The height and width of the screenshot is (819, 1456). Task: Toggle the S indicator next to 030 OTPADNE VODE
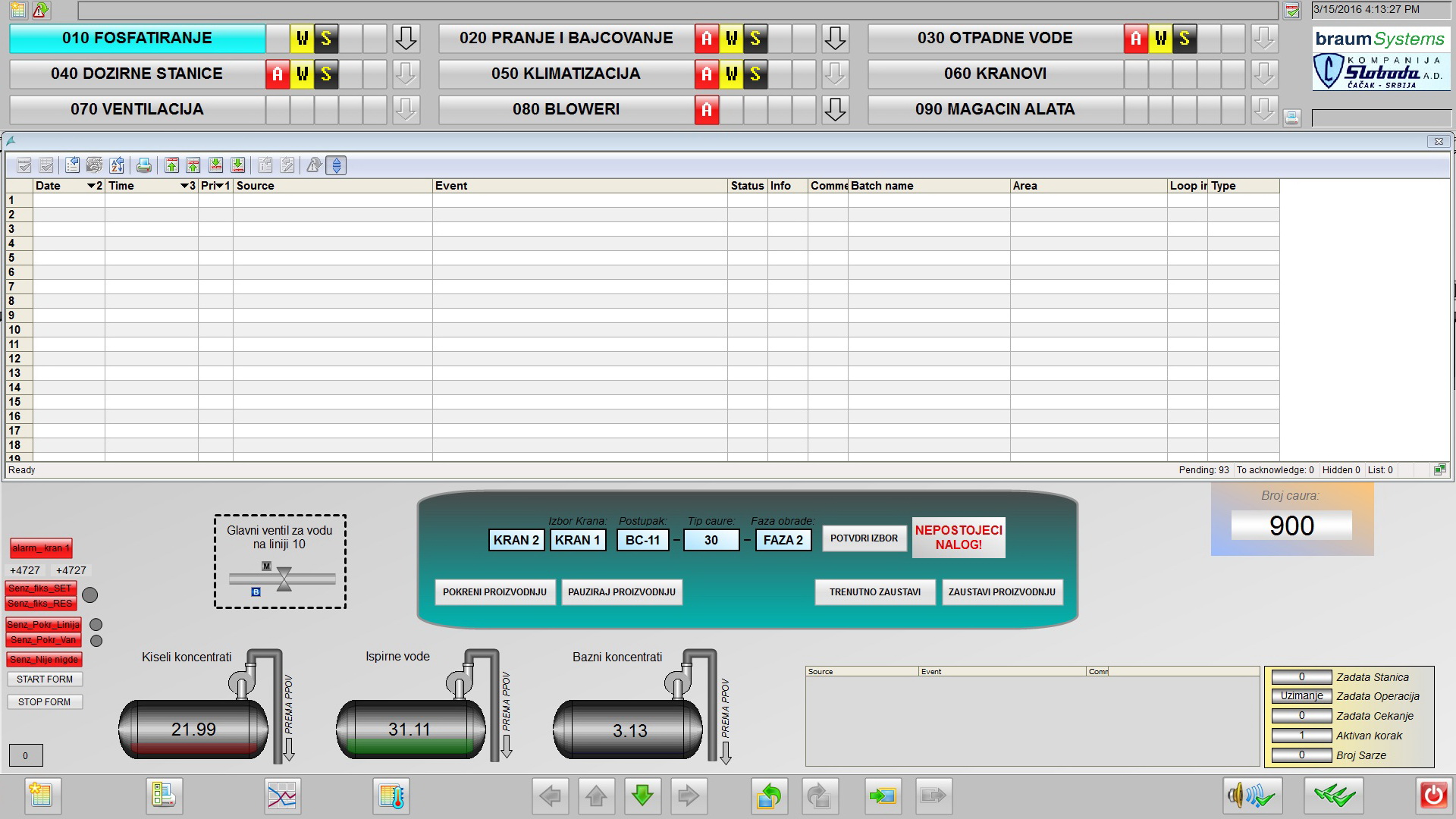pyautogui.click(x=1184, y=37)
